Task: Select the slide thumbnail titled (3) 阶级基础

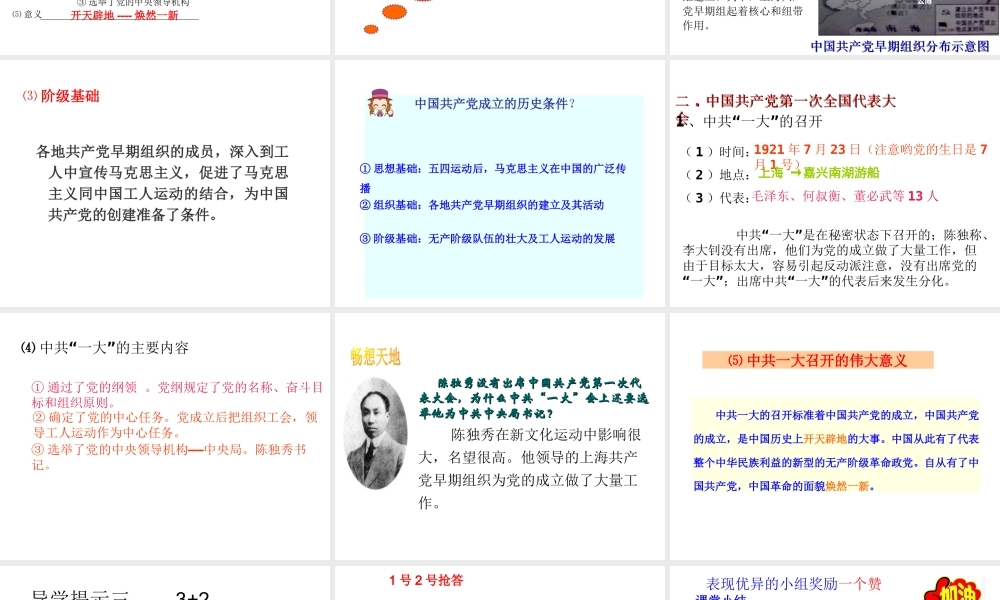Action: coord(165,184)
